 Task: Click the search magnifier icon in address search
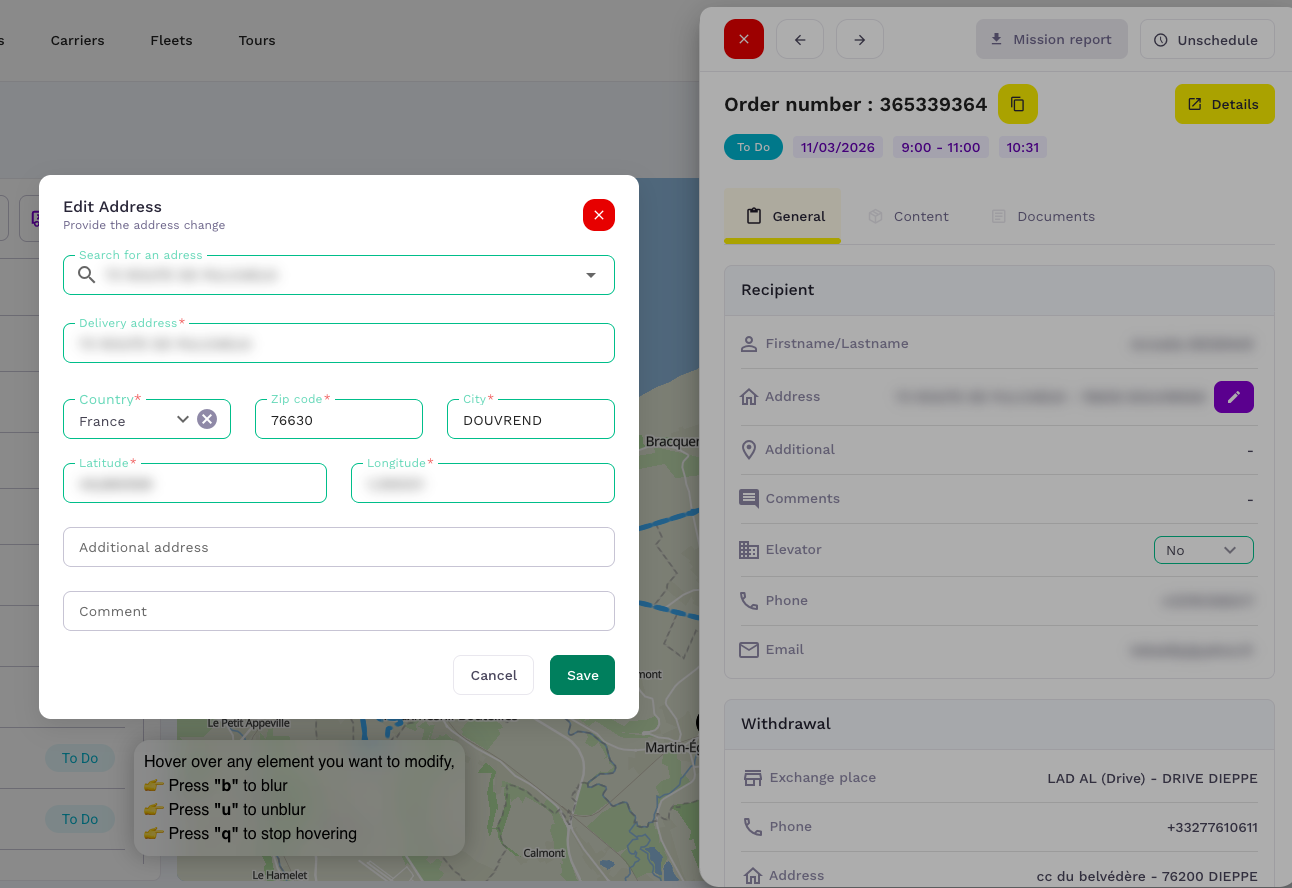(87, 275)
